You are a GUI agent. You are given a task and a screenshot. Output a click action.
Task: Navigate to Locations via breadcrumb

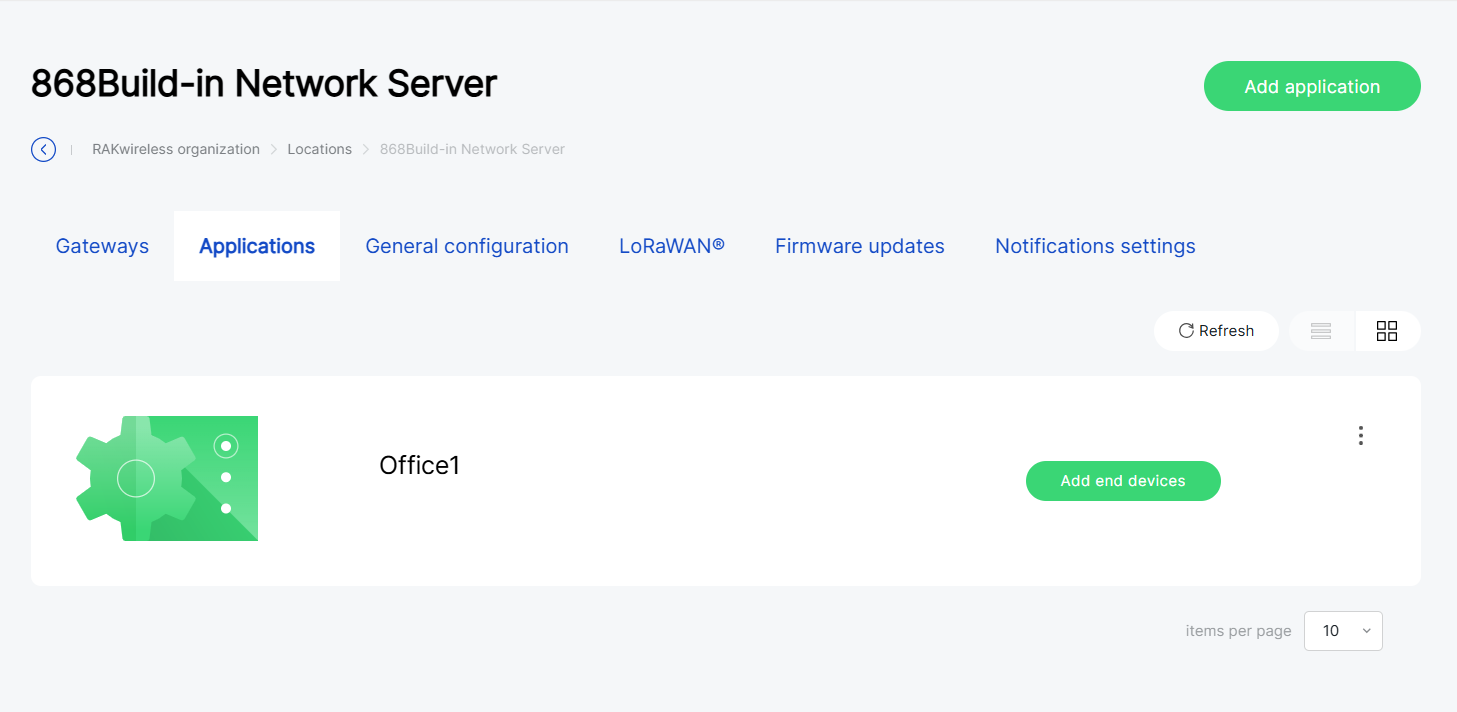[x=320, y=148]
